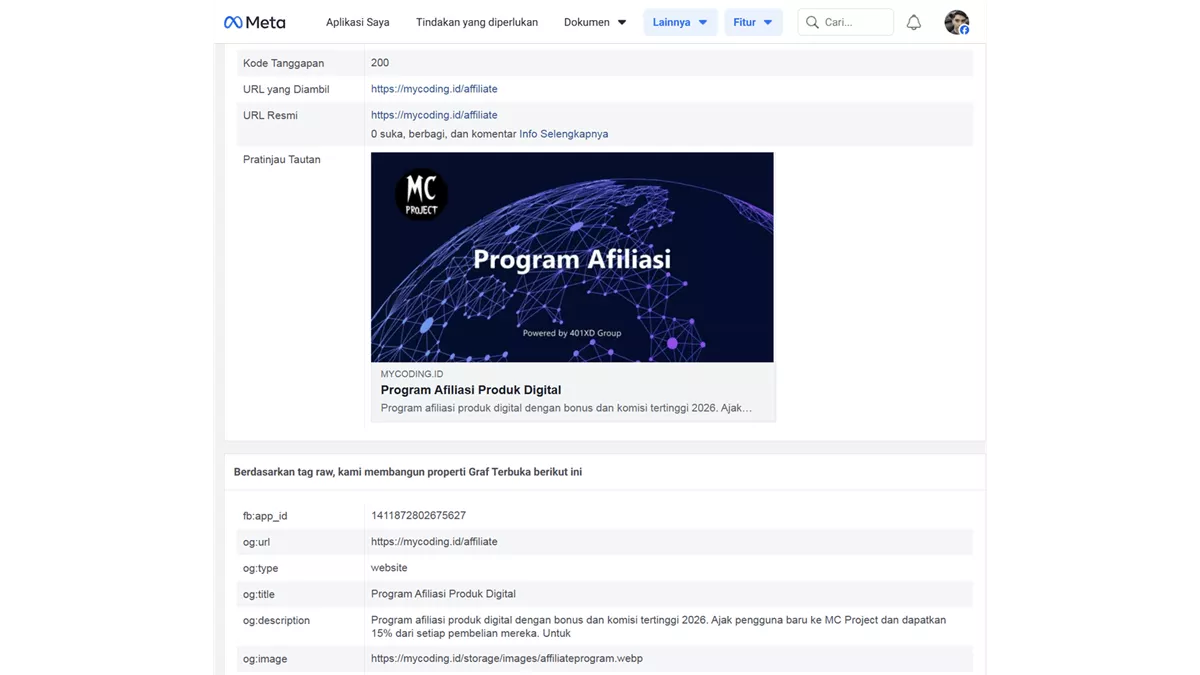Click the Program Afiliasi Produk Digital title
Screen dimensions: 1200x675
point(470,389)
